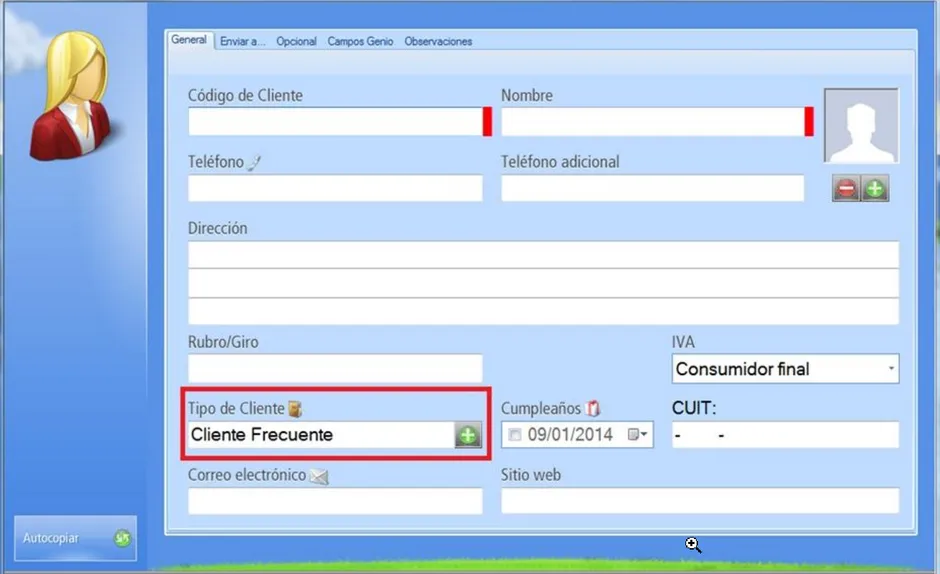The image size is (940, 574).
Task: Remove client photo with red minus icon
Action: (846, 189)
